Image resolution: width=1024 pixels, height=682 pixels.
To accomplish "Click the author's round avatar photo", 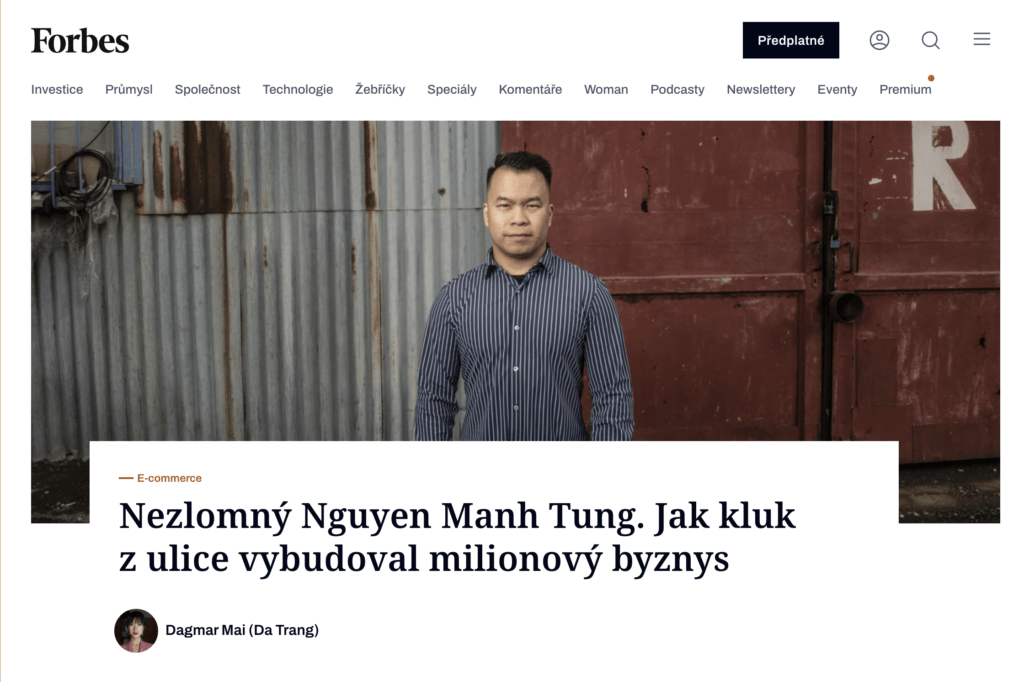I will click(136, 631).
